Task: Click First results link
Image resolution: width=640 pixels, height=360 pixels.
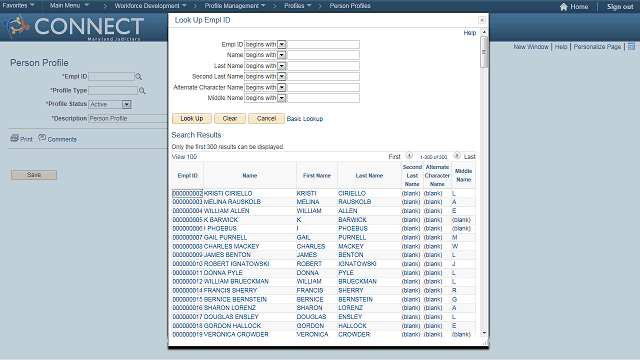Action: tap(394, 157)
